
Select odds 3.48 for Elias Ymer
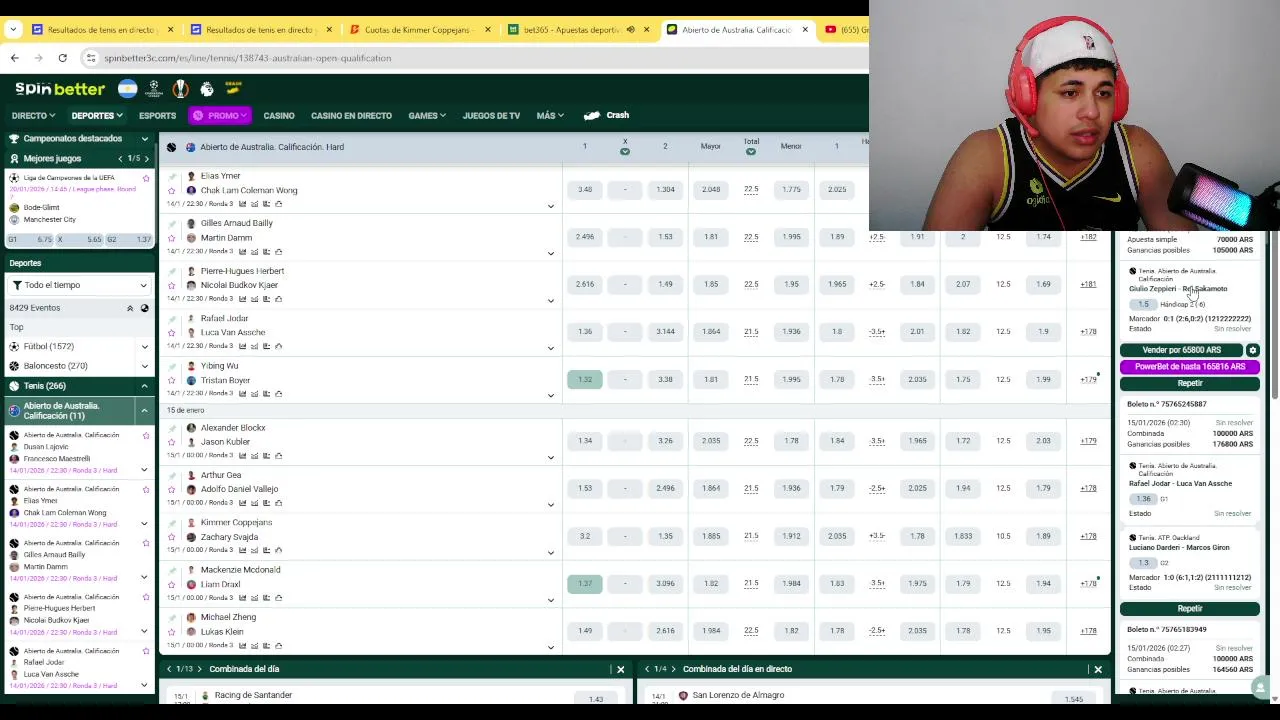point(585,190)
